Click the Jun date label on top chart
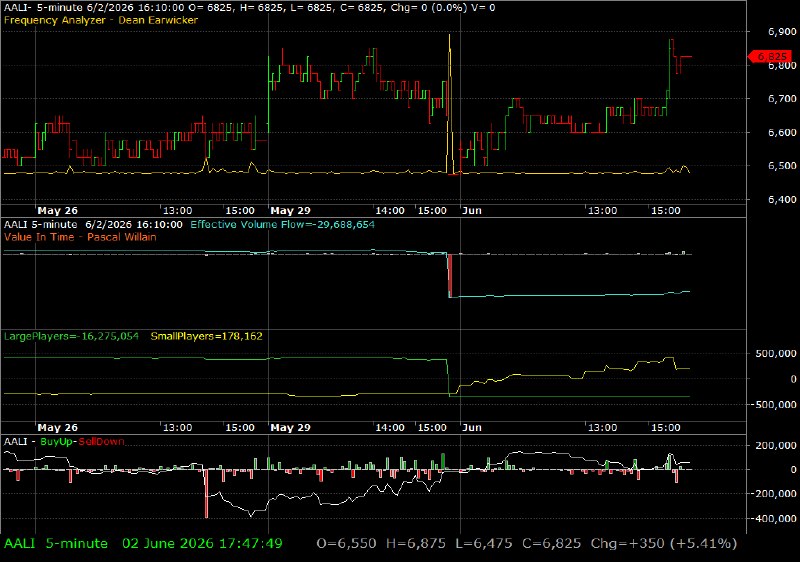 tap(472, 211)
